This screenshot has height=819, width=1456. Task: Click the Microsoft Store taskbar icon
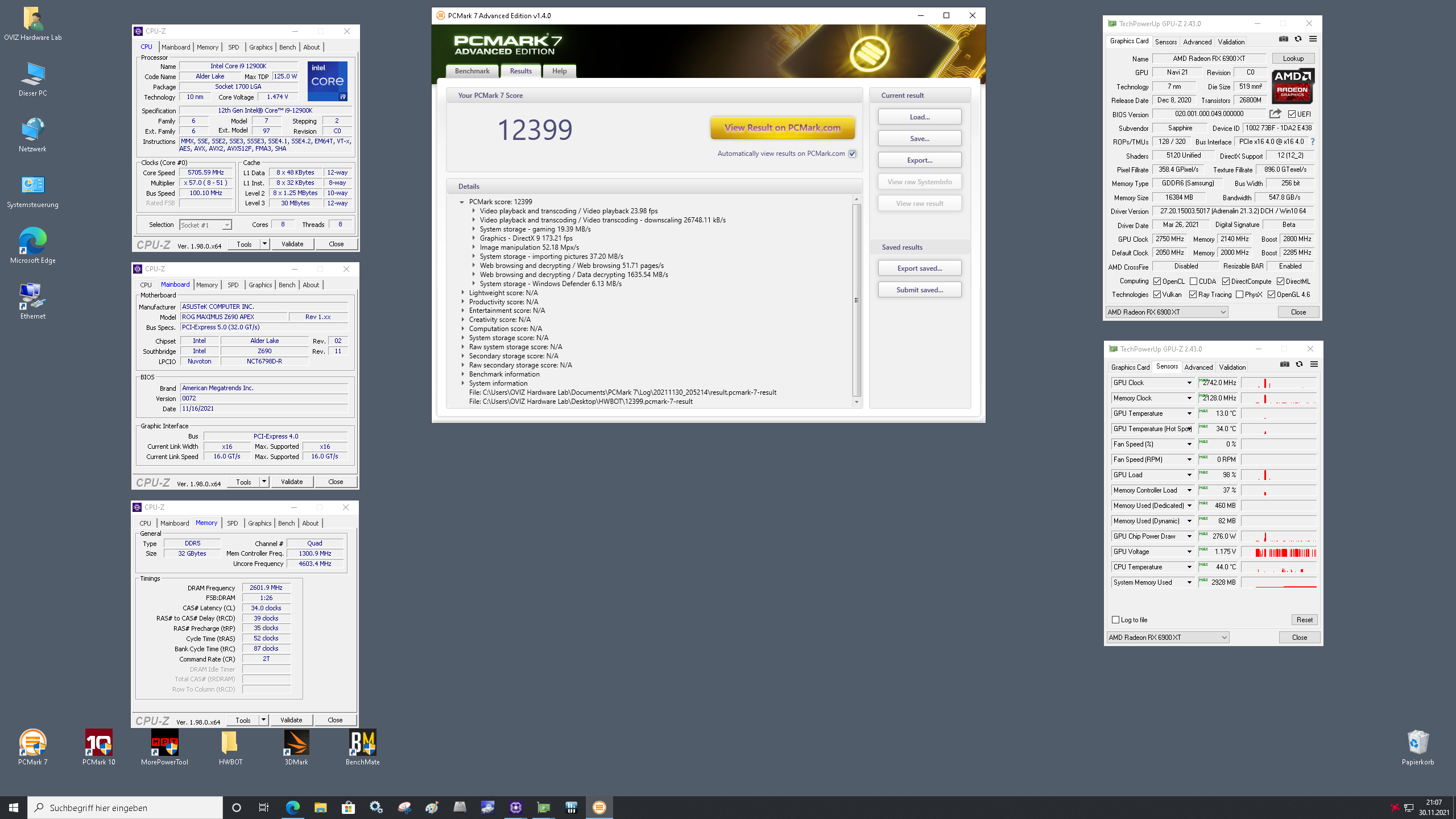348,807
